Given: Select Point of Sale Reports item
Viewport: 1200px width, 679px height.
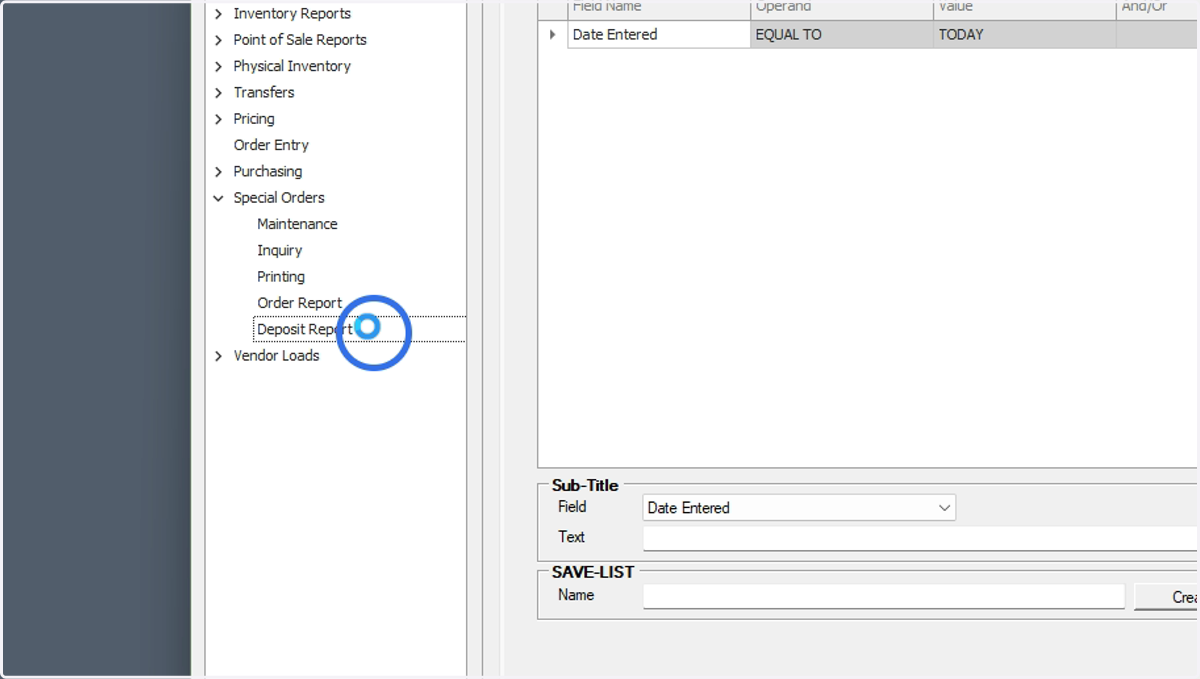Looking at the screenshot, I should click(x=300, y=40).
